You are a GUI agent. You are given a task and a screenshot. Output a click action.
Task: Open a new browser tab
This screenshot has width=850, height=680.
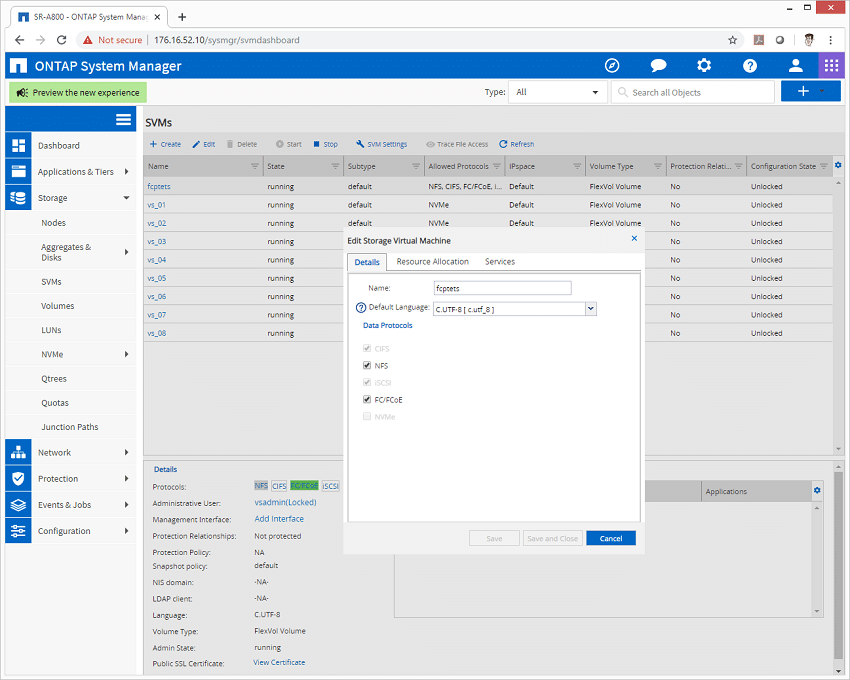(182, 17)
